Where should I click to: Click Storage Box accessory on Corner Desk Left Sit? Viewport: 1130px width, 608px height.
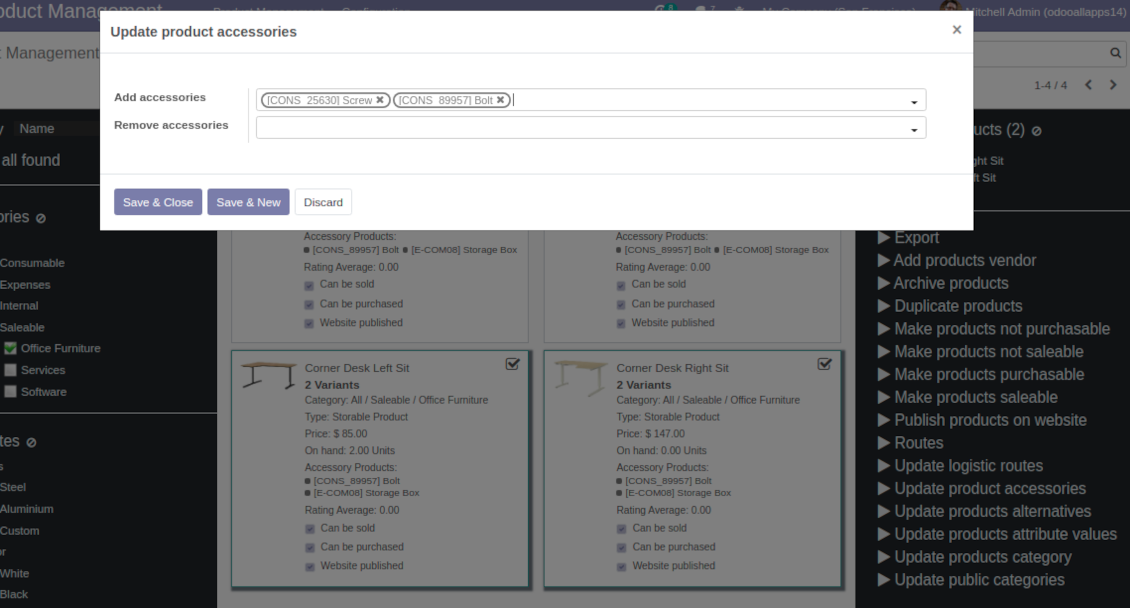[366, 493]
